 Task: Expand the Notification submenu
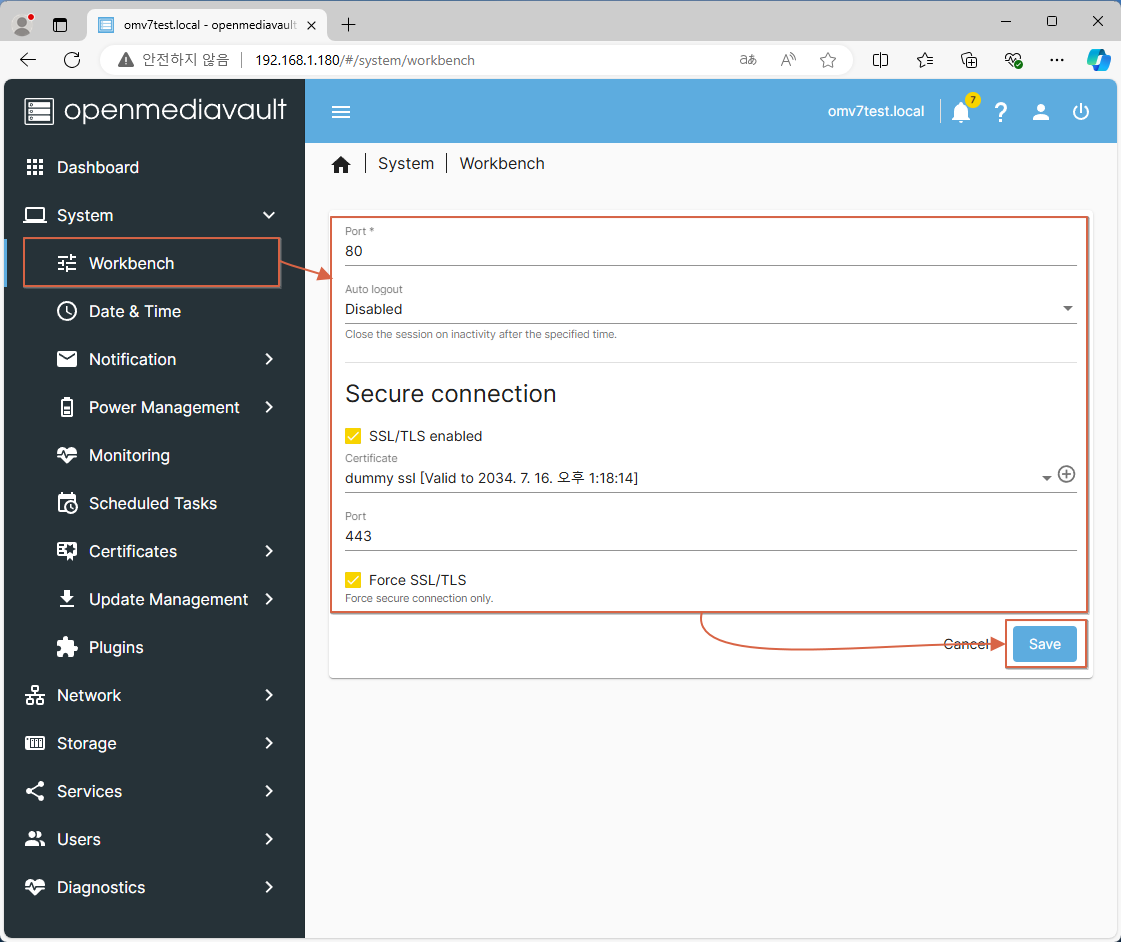(x=269, y=360)
